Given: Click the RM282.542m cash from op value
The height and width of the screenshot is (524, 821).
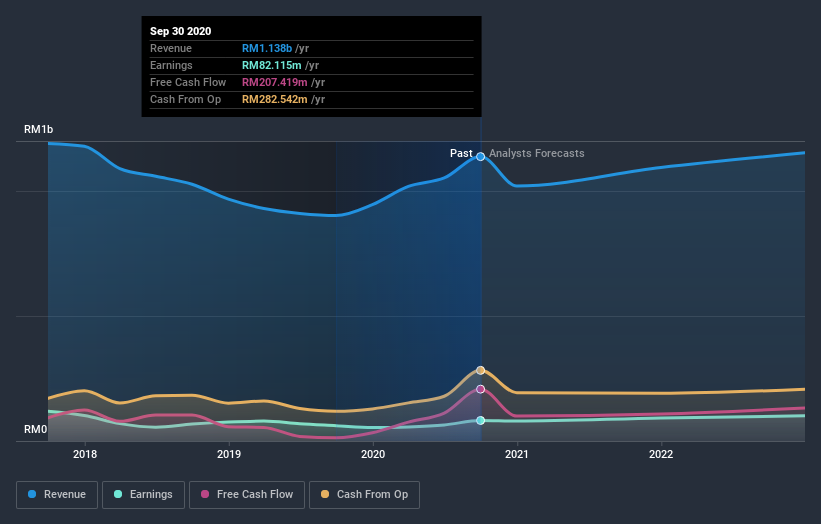Looking at the screenshot, I should coord(275,99).
